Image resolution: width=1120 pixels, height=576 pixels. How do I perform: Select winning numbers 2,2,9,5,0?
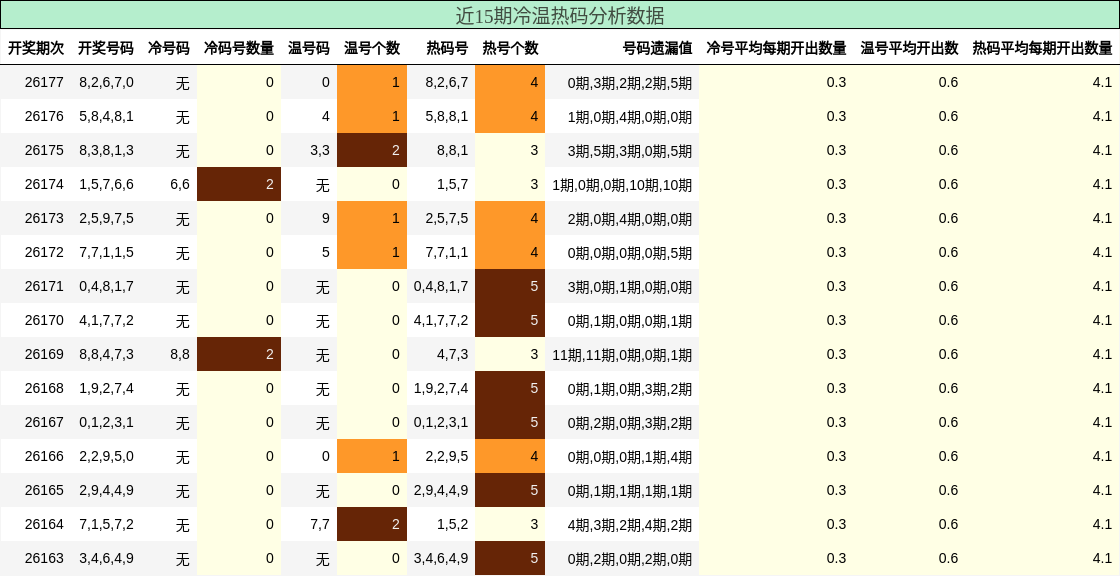106,456
